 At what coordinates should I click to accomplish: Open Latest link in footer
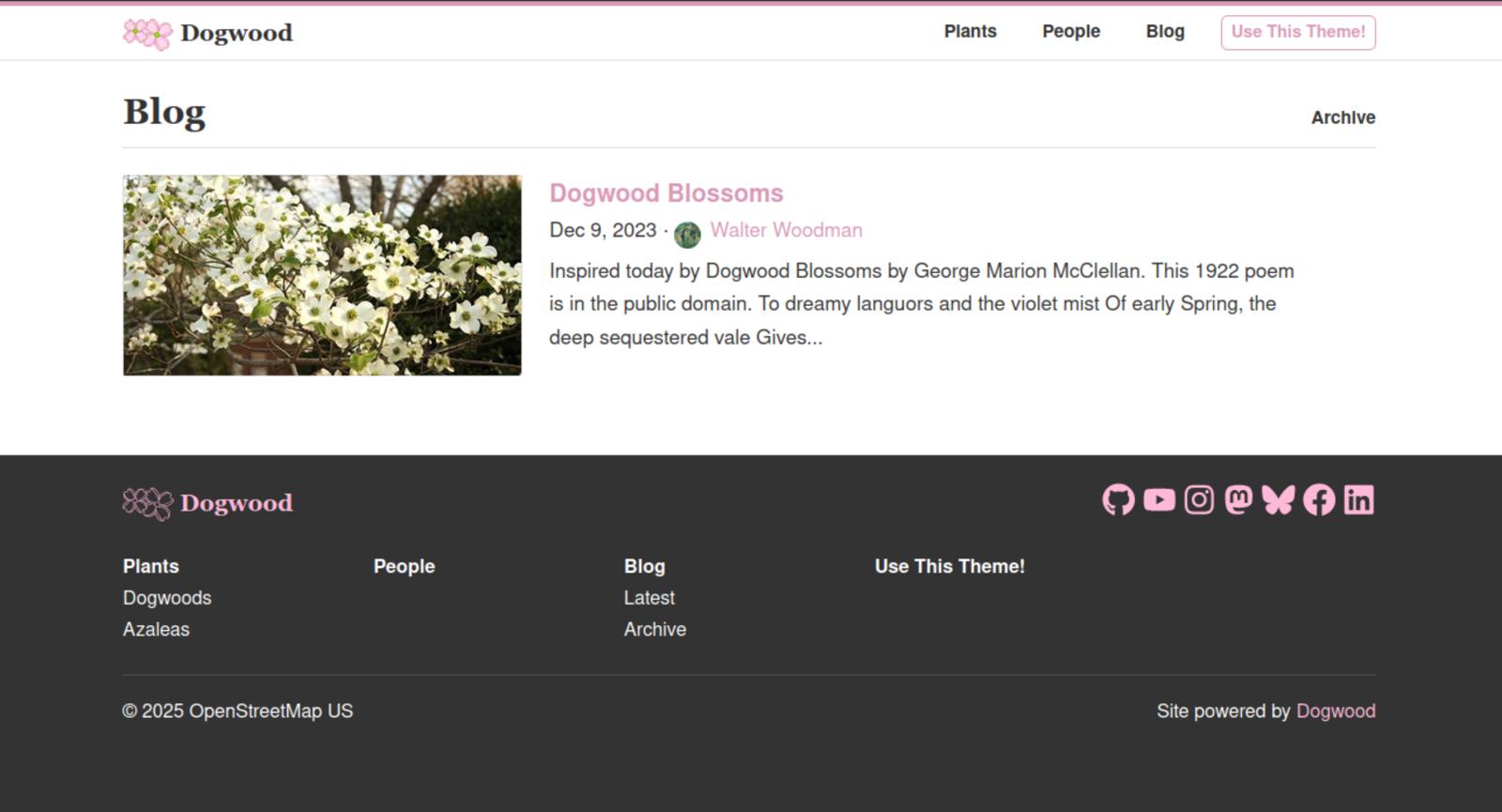650,598
